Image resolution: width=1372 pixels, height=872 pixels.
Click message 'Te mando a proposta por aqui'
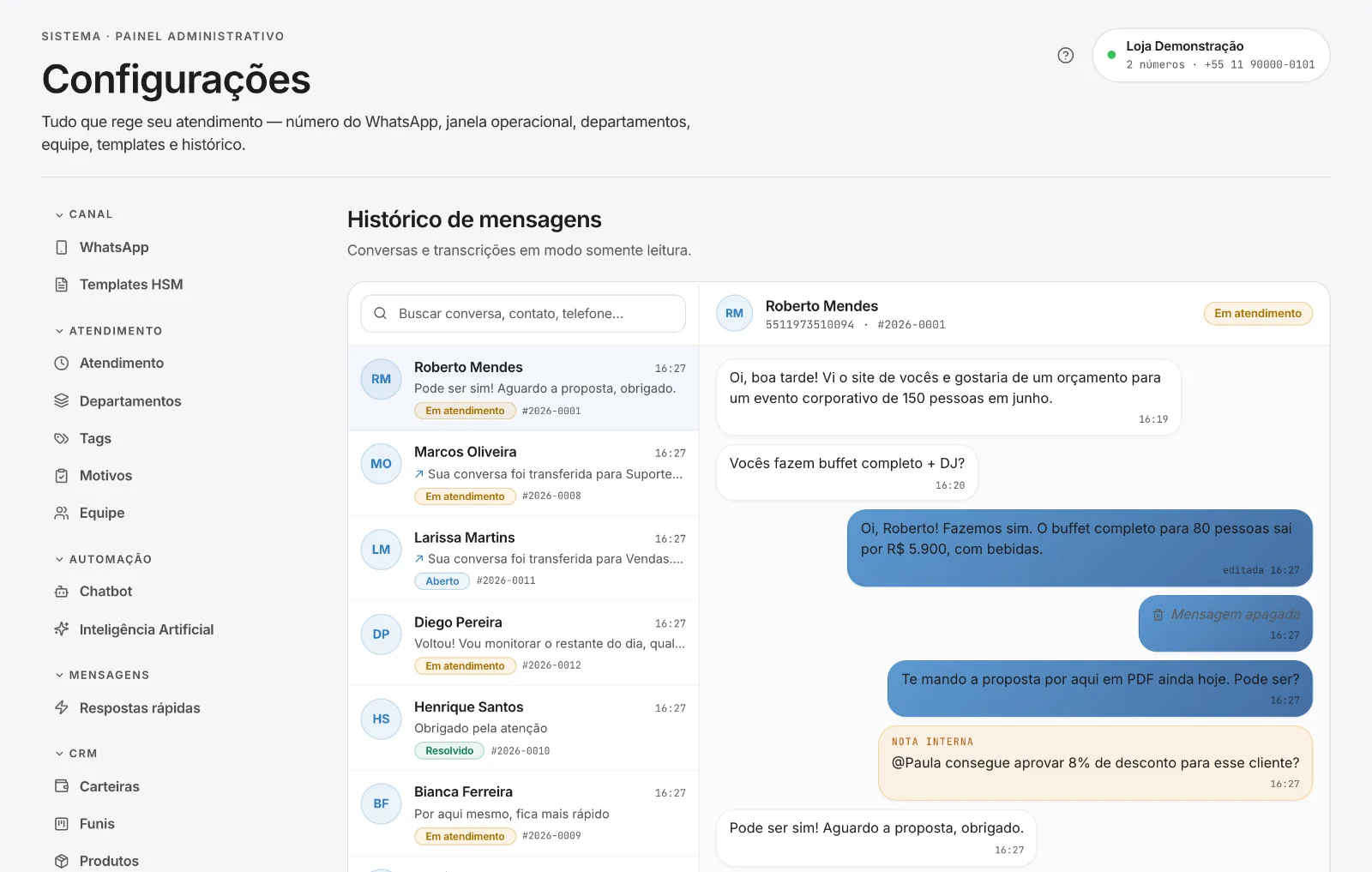click(x=1100, y=689)
